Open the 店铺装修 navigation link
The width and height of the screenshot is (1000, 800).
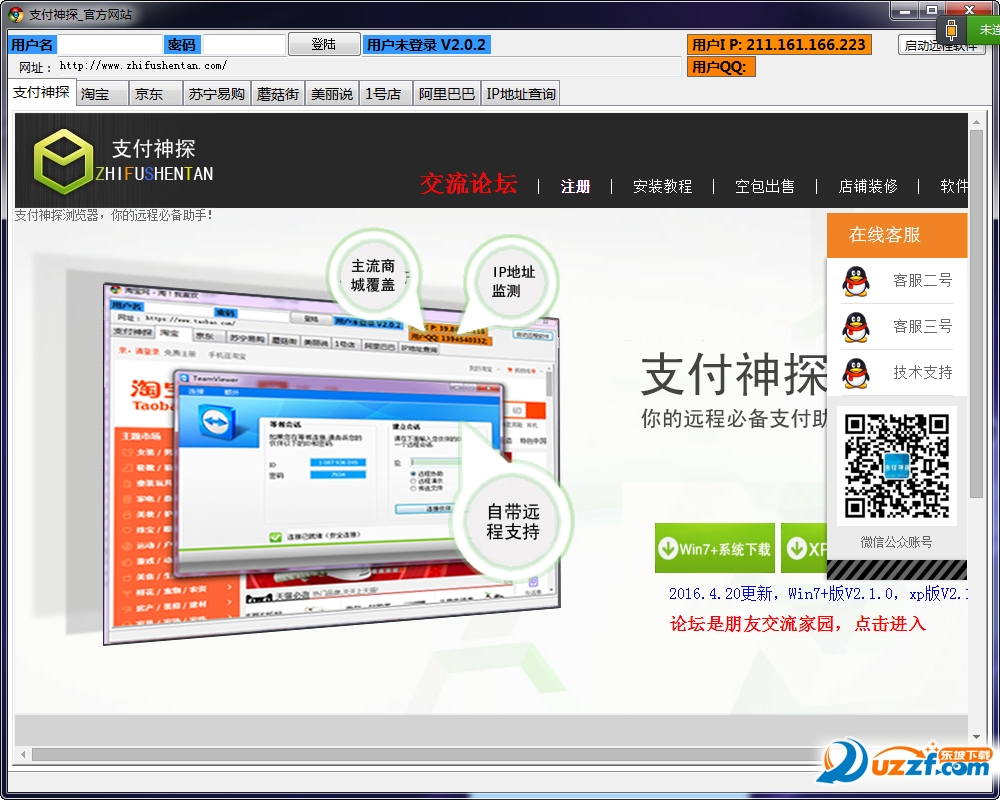click(868, 186)
